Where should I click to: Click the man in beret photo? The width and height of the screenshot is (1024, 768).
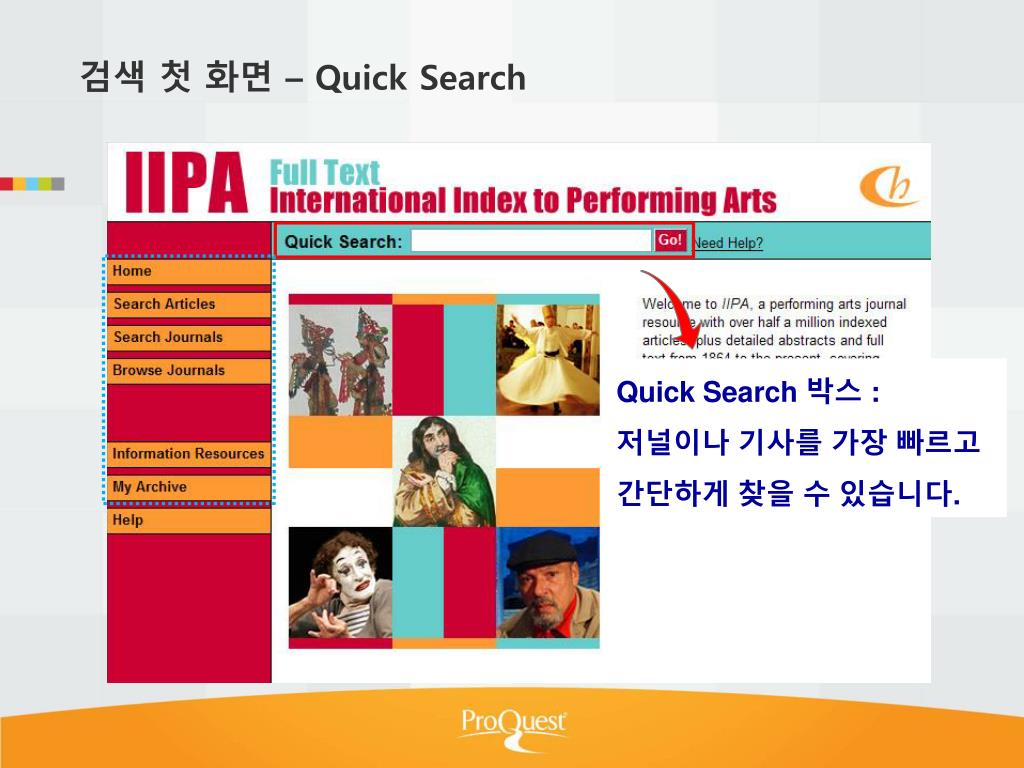coord(547,583)
